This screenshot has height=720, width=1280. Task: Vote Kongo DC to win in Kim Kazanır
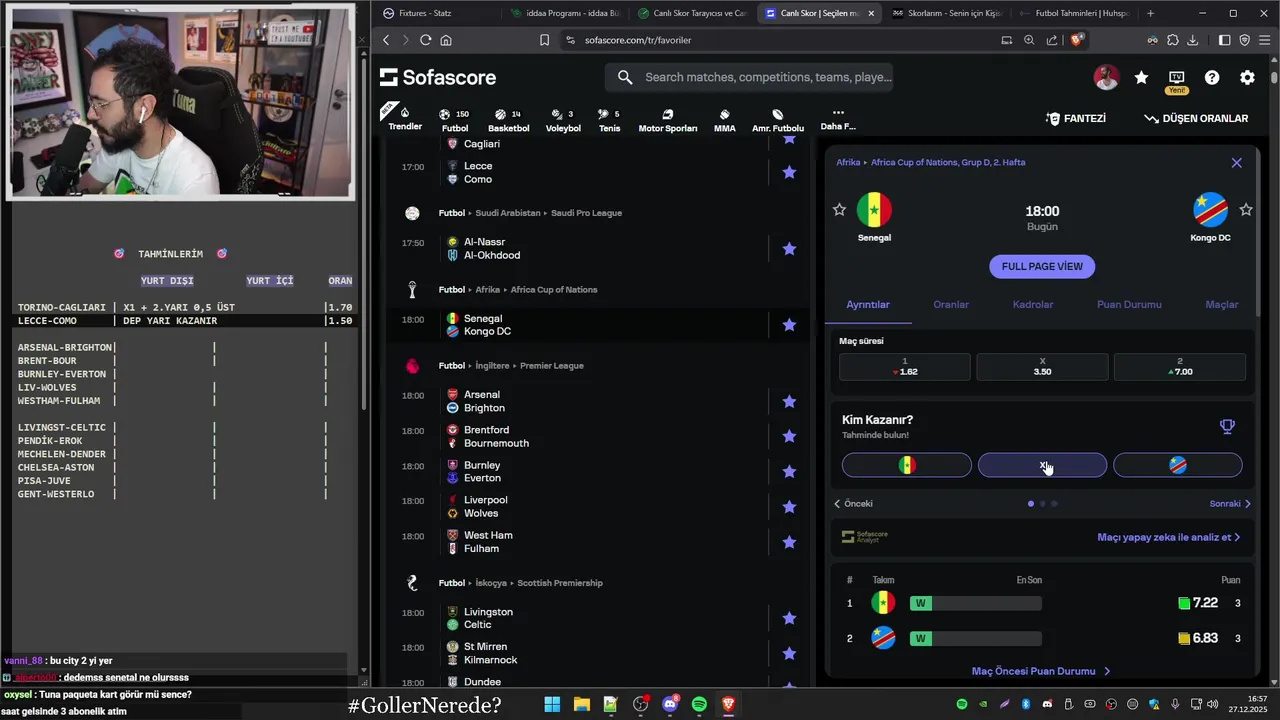click(1178, 465)
